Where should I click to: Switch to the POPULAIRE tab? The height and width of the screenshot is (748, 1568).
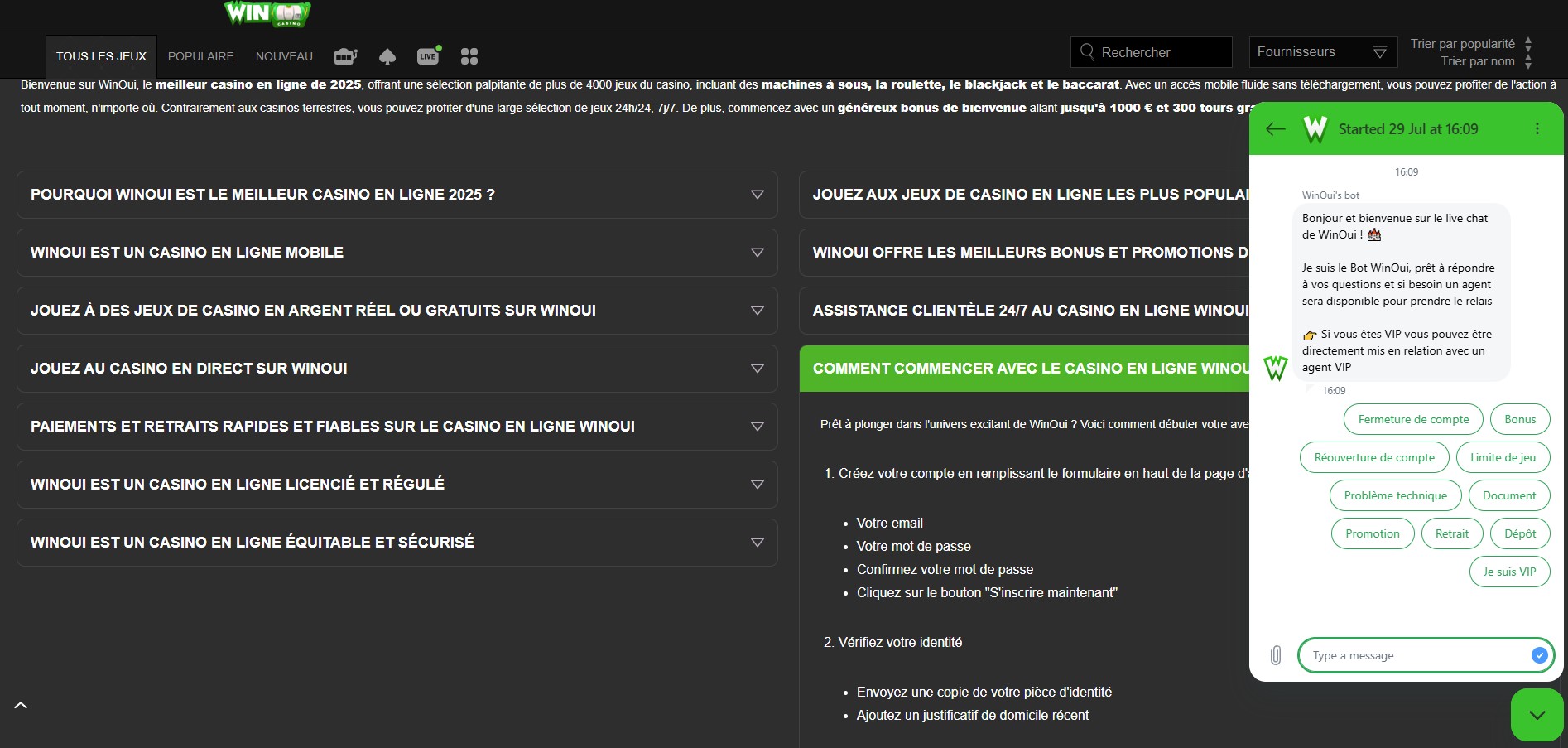(200, 56)
